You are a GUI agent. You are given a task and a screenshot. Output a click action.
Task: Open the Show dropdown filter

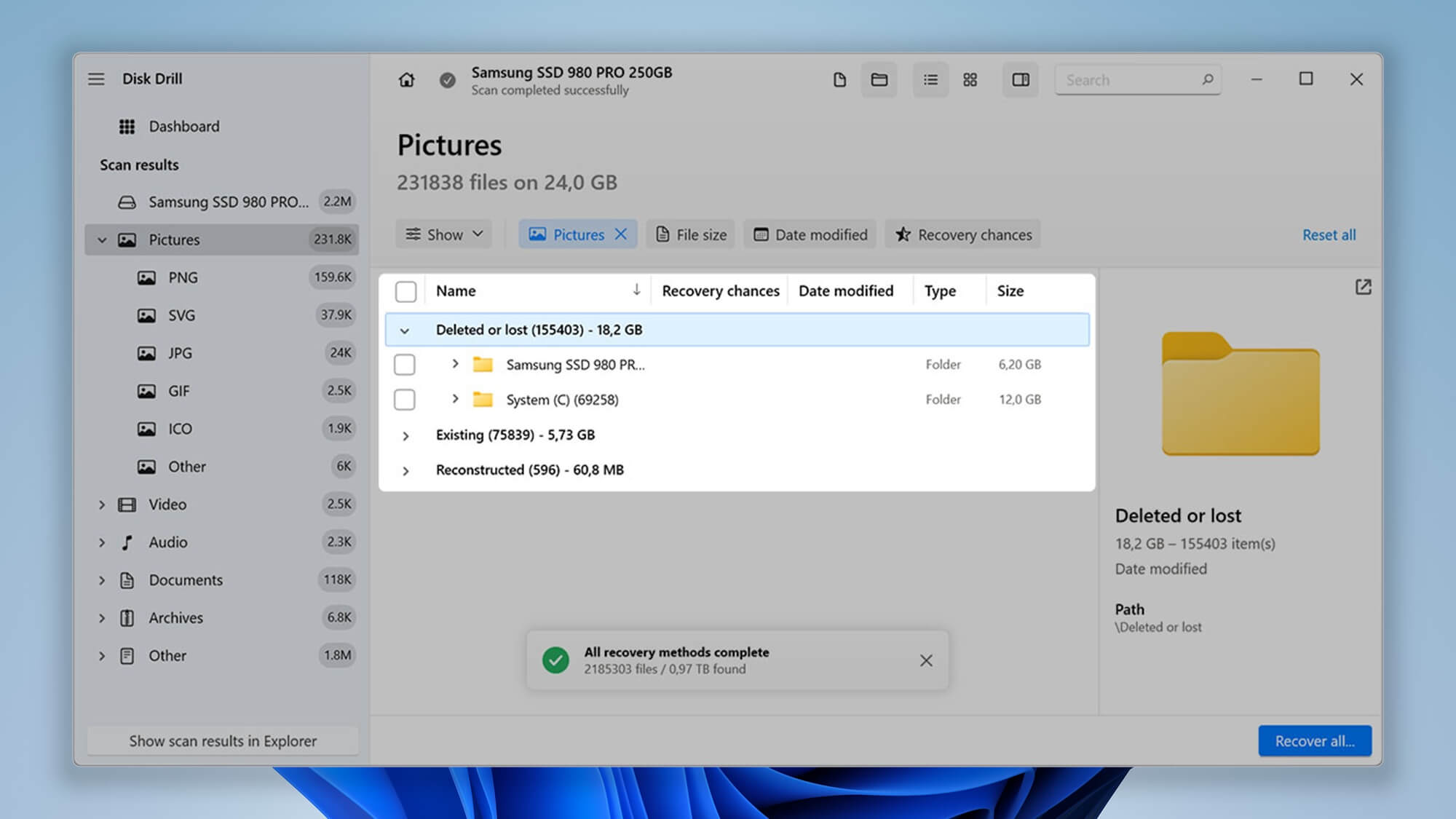click(x=444, y=234)
